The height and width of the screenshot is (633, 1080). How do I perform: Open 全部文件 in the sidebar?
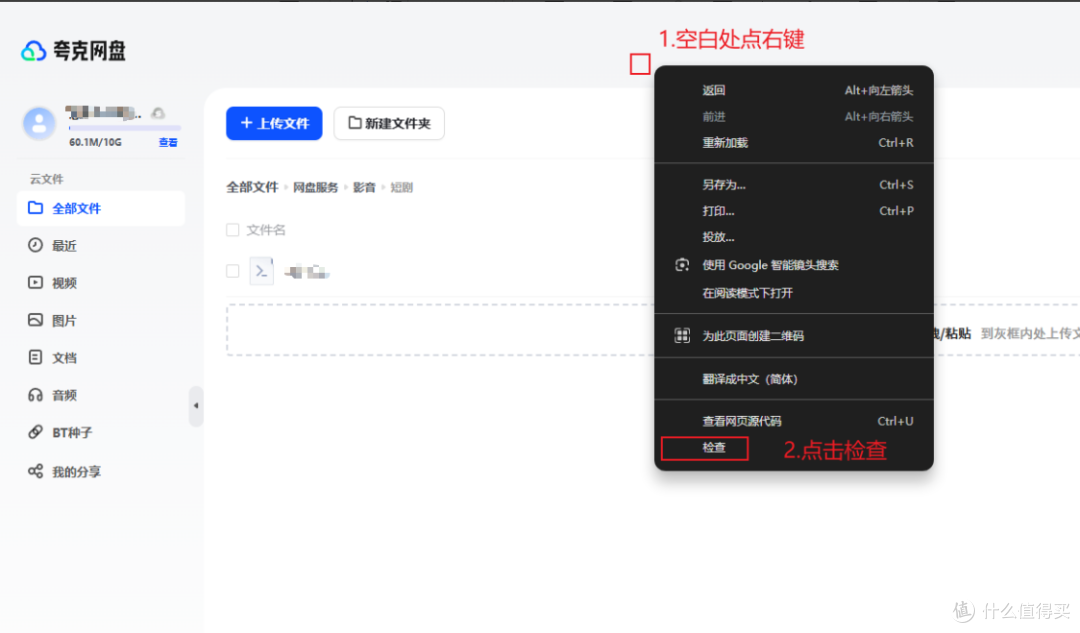tap(101, 209)
